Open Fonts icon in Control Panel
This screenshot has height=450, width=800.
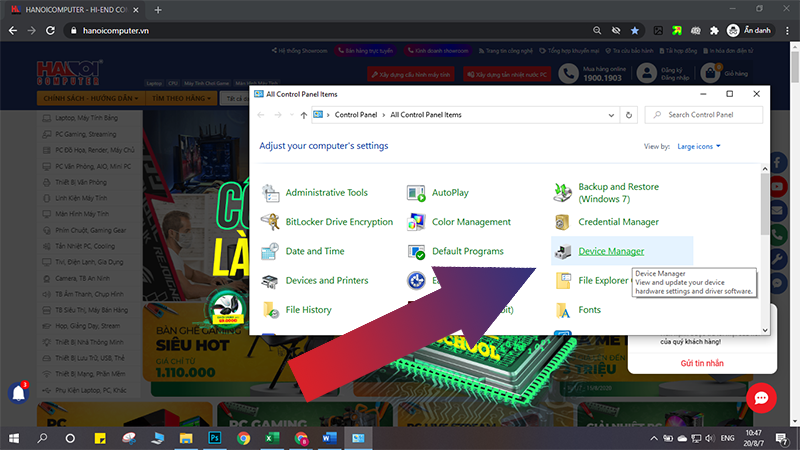pos(563,310)
